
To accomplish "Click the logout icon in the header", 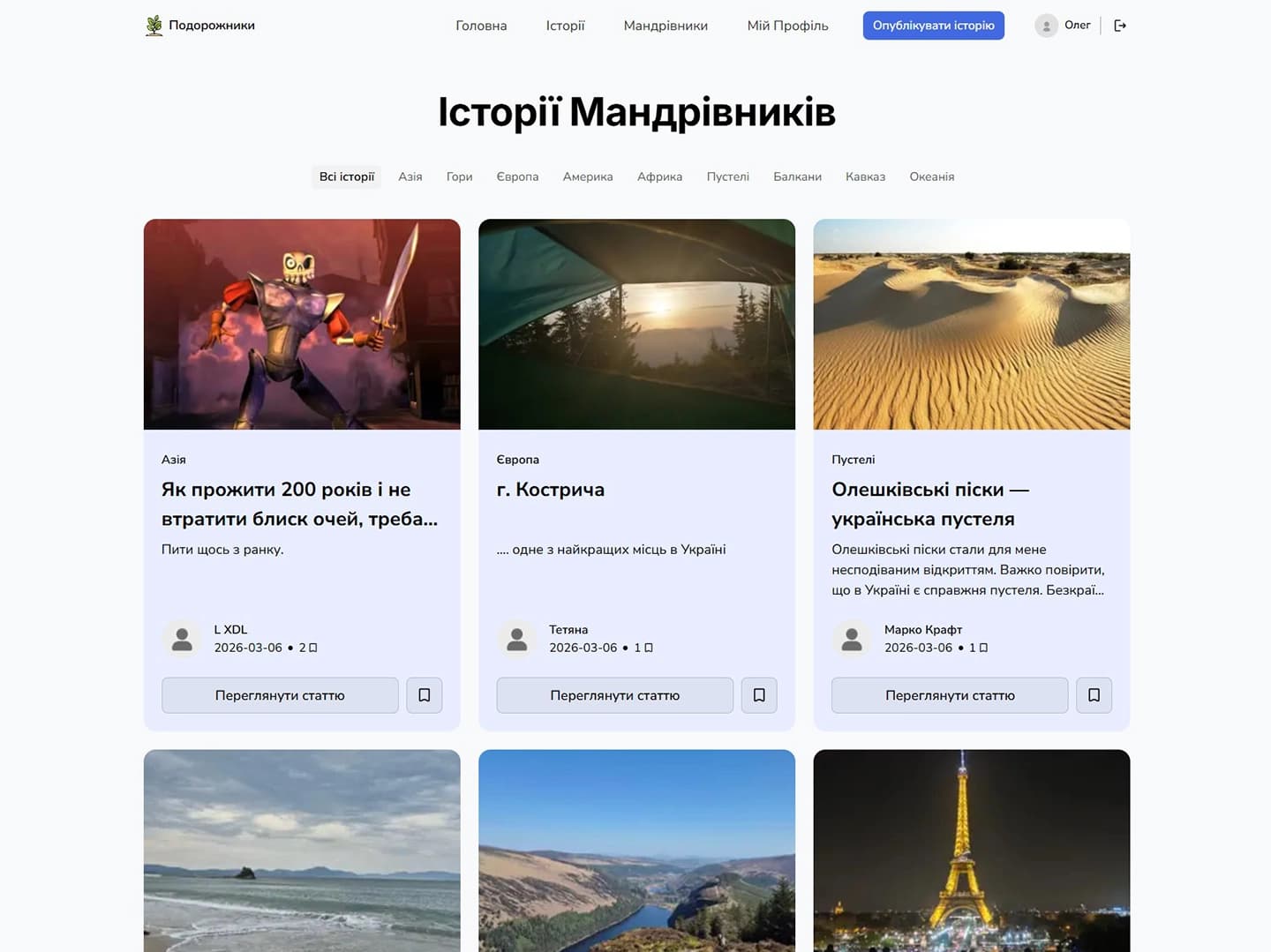I will pyautogui.click(x=1120, y=25).
